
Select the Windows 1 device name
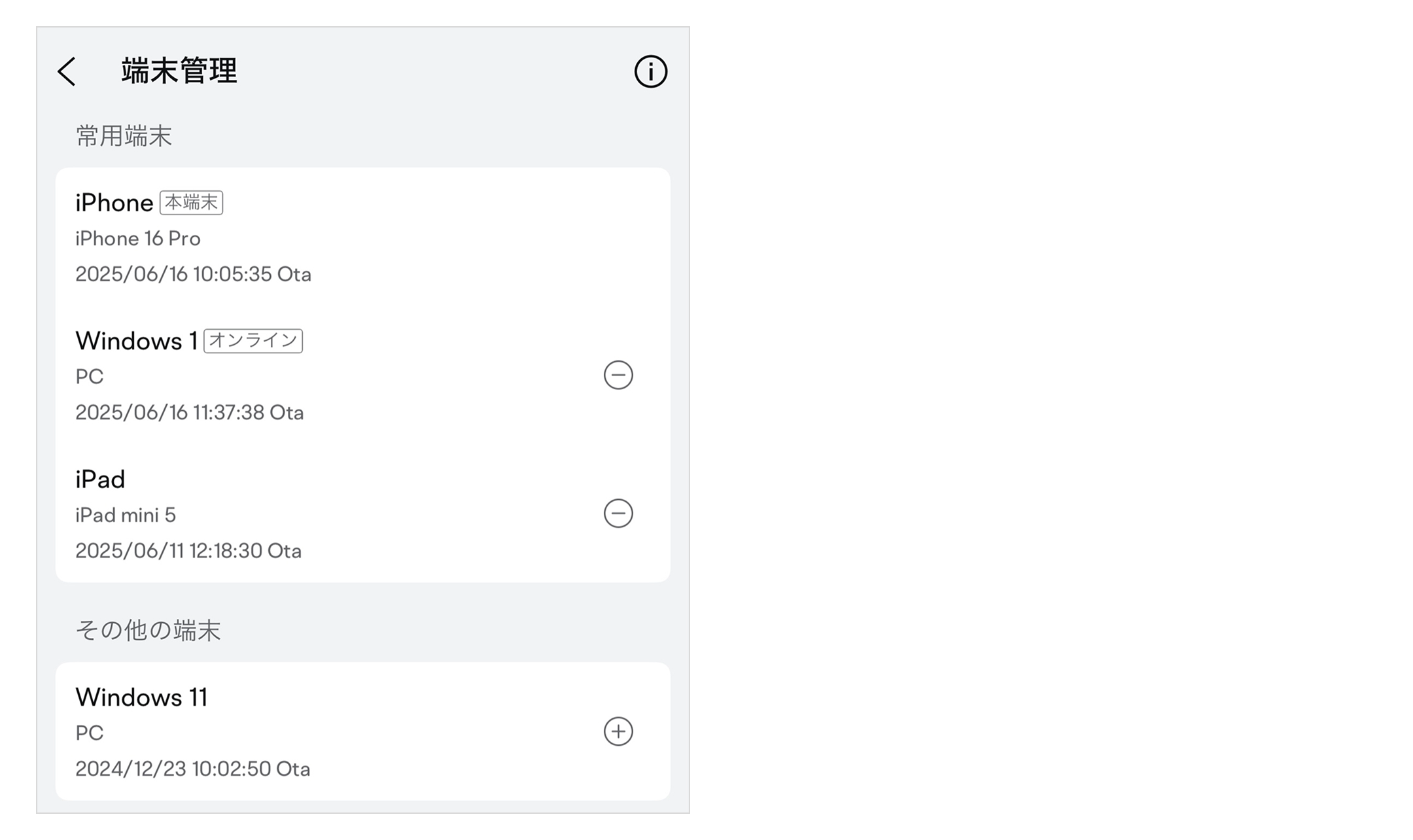137,341
